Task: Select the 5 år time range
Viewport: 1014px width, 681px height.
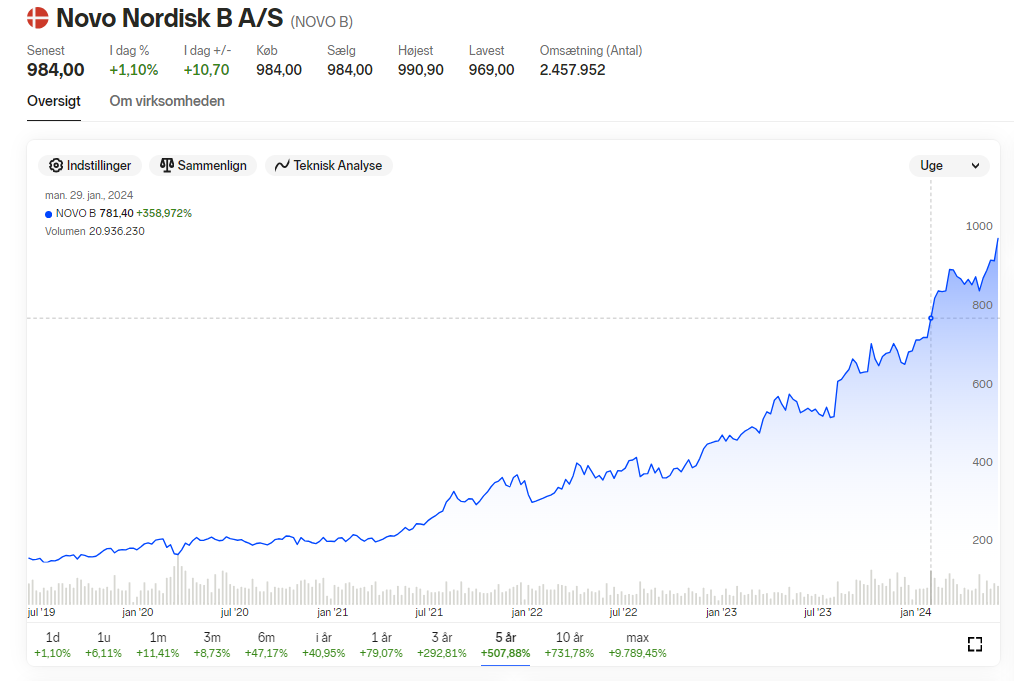Action: [x=505, y=645]
